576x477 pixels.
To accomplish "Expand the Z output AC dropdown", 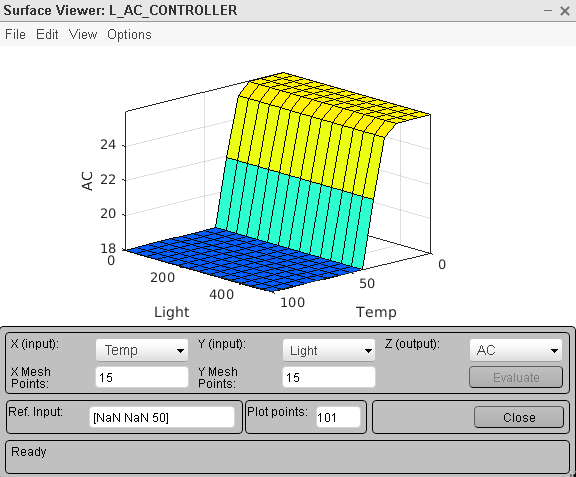I will (516, 350).
